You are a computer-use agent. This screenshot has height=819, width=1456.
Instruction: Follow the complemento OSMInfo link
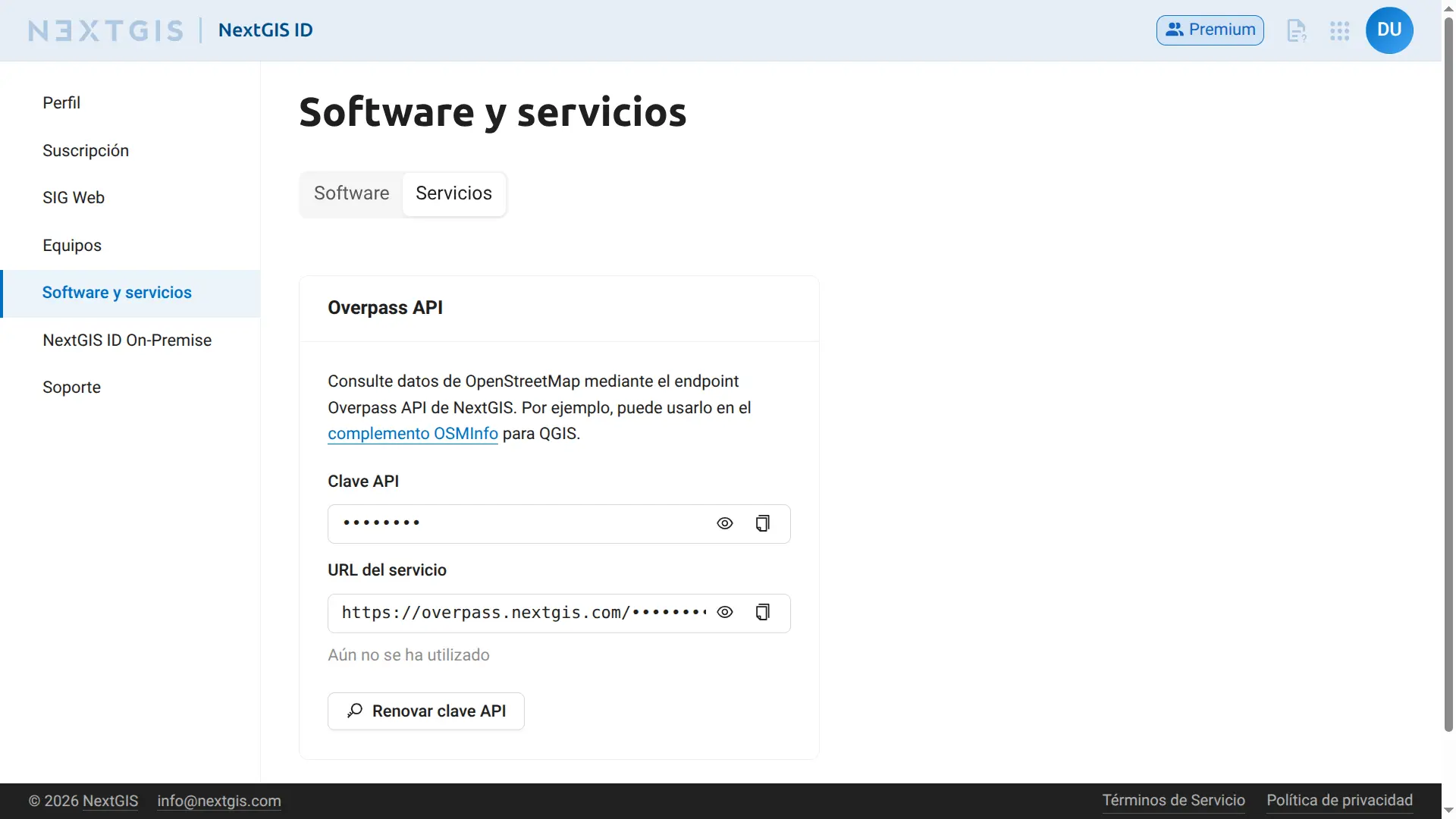click(413, 434)
